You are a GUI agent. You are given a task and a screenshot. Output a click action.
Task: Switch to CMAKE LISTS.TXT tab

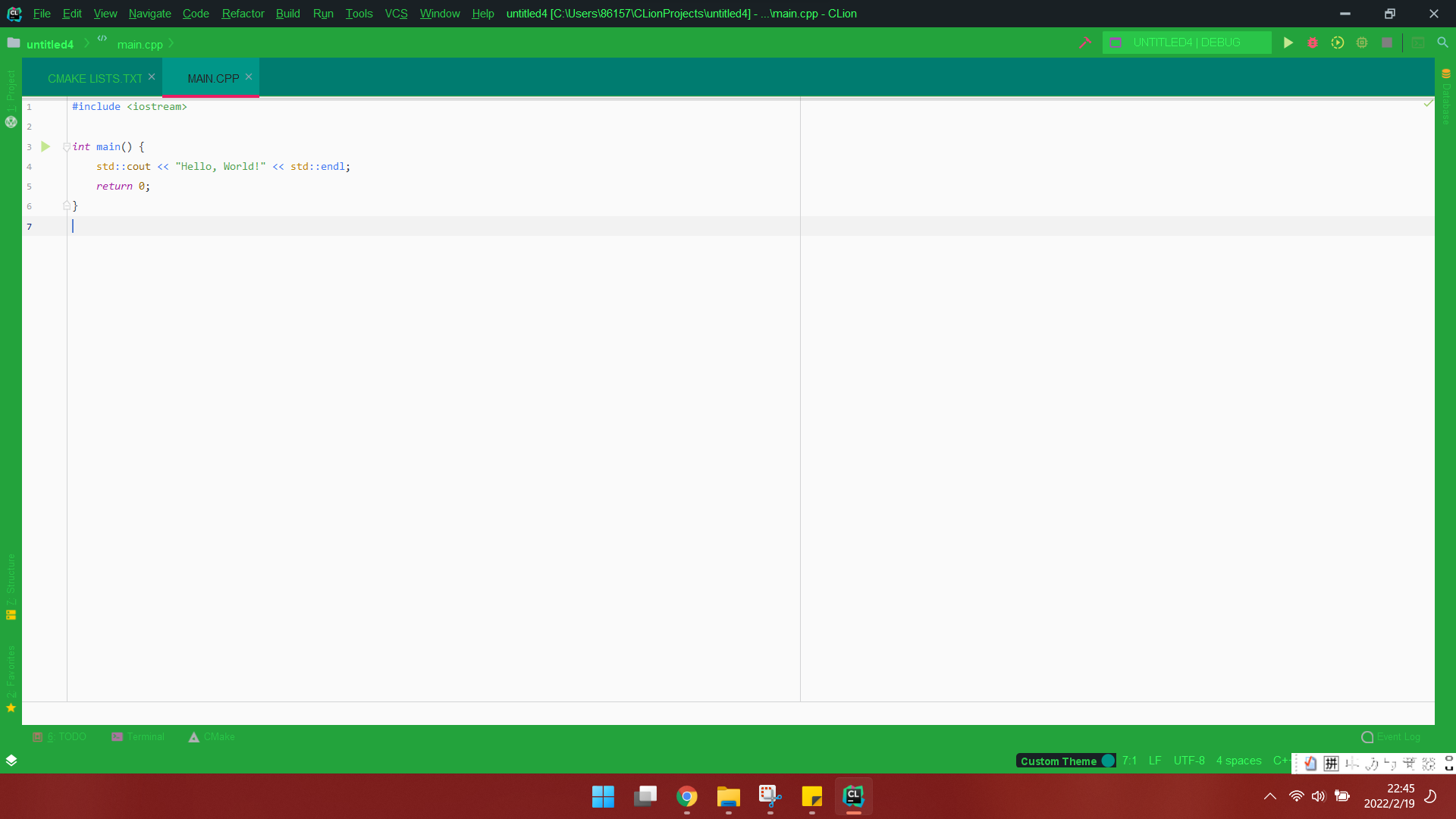(95, 78)
